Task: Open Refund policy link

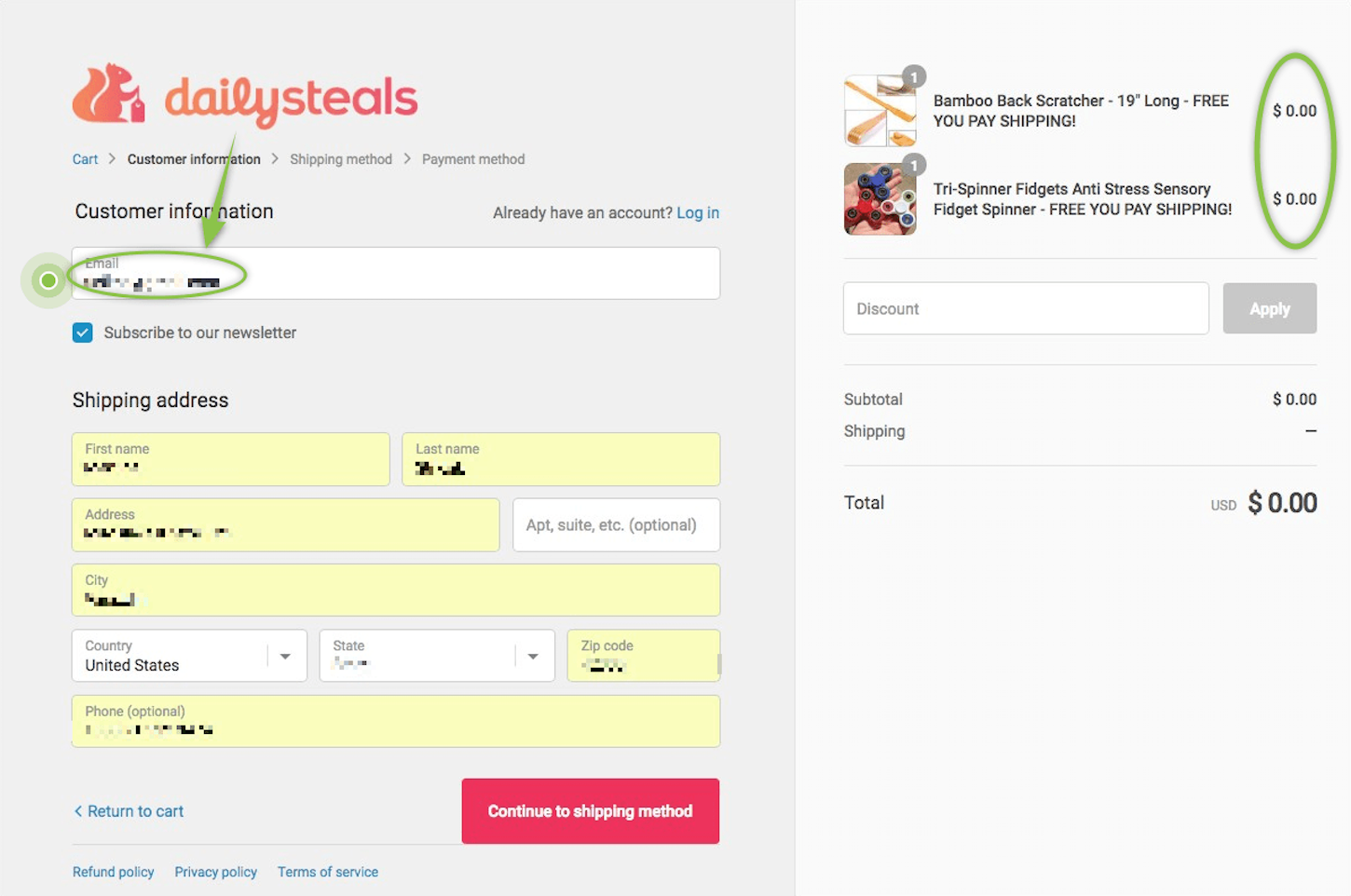Action: pos(114,872)
